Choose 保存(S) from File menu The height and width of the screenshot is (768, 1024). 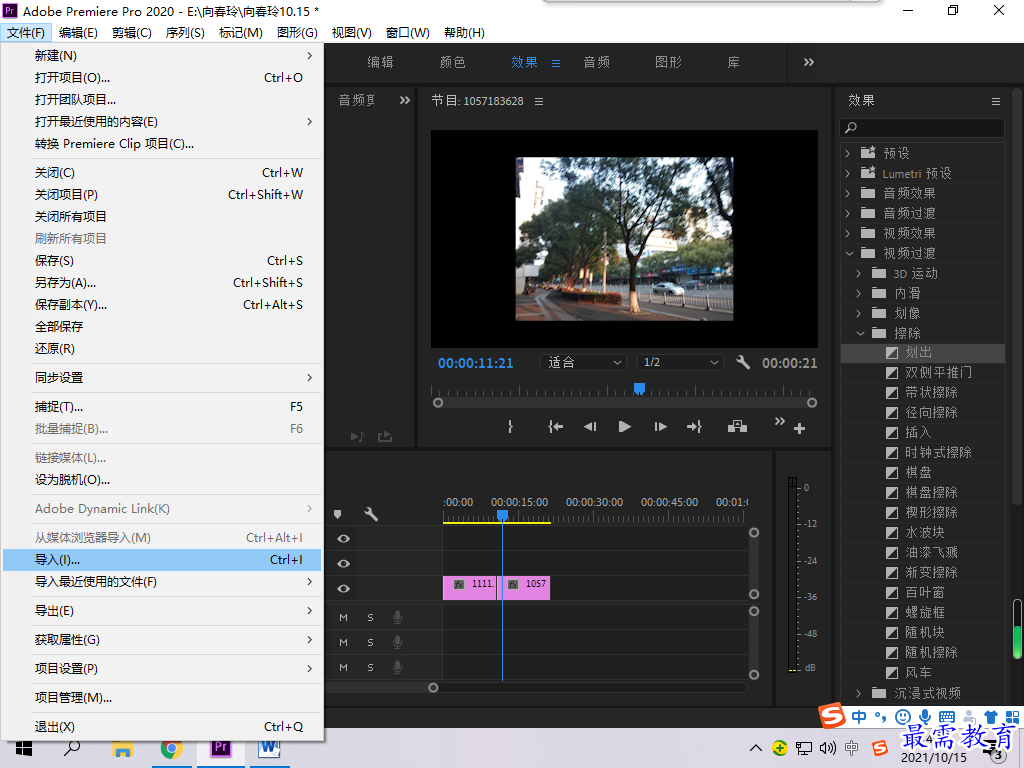162,261
